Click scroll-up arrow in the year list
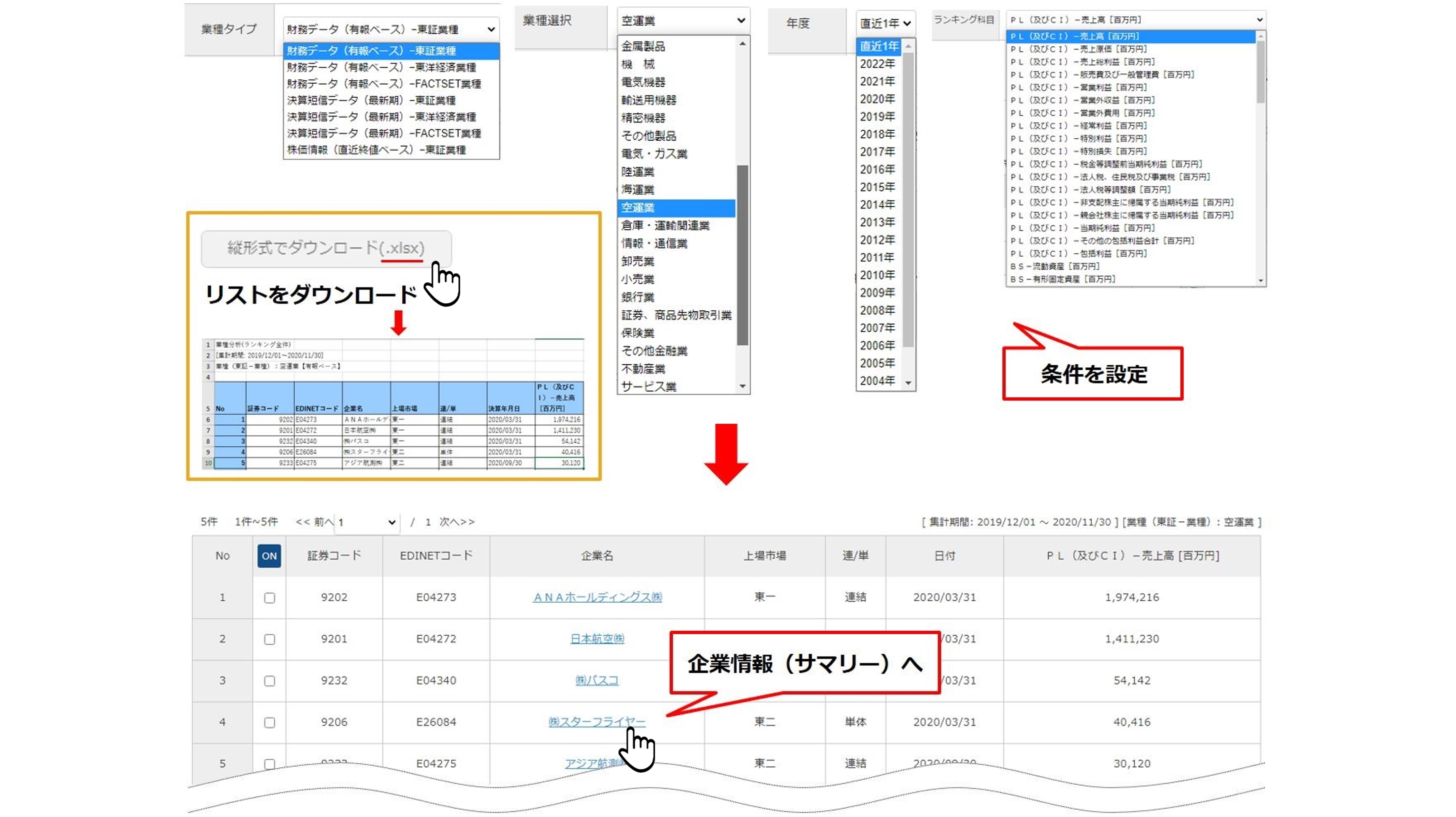The width and height of the screenshot is (1456, 817). (x=908, y=46)
